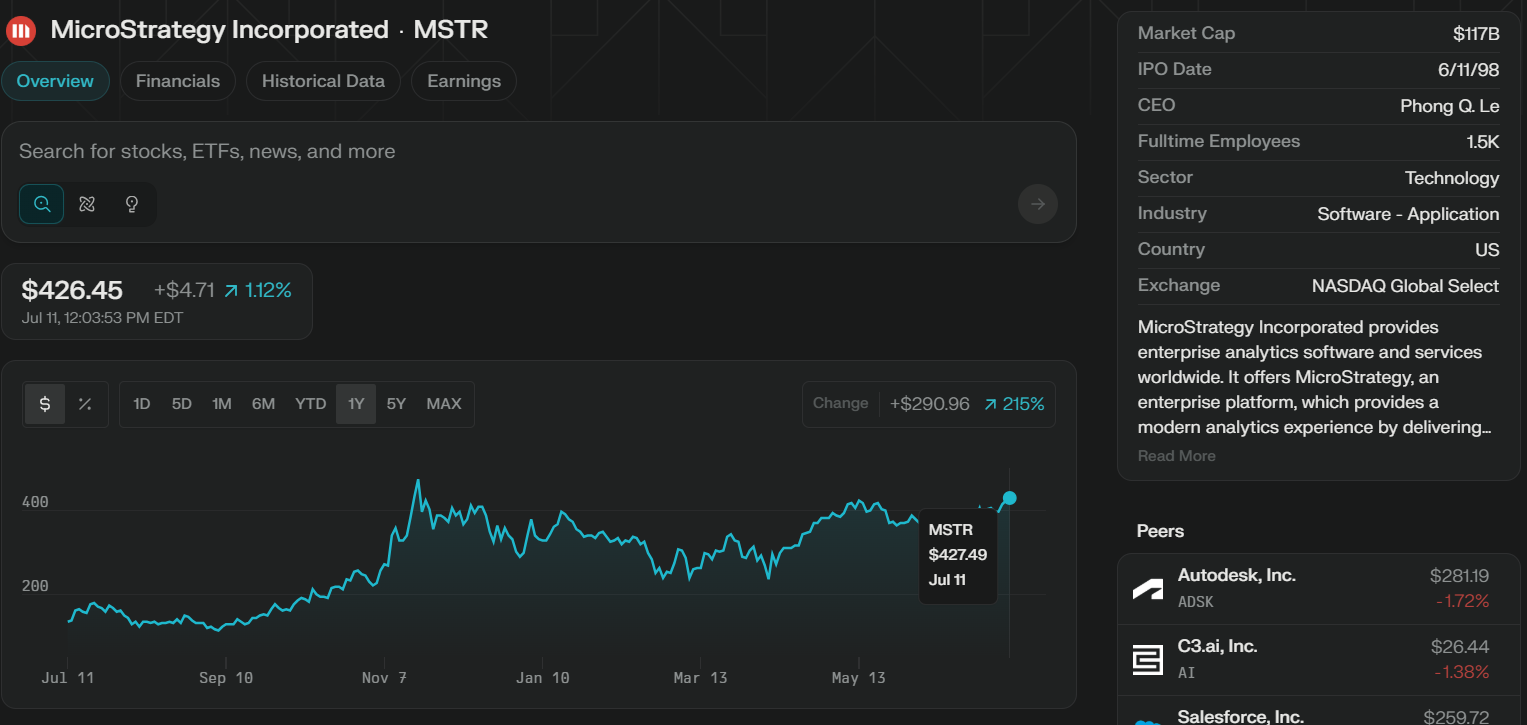Open the C3.ai, Inc. peer entry
Image resolution: width=1527 pixels, height=725 pixels.
pyautogui.click(x=1319, y=660)
